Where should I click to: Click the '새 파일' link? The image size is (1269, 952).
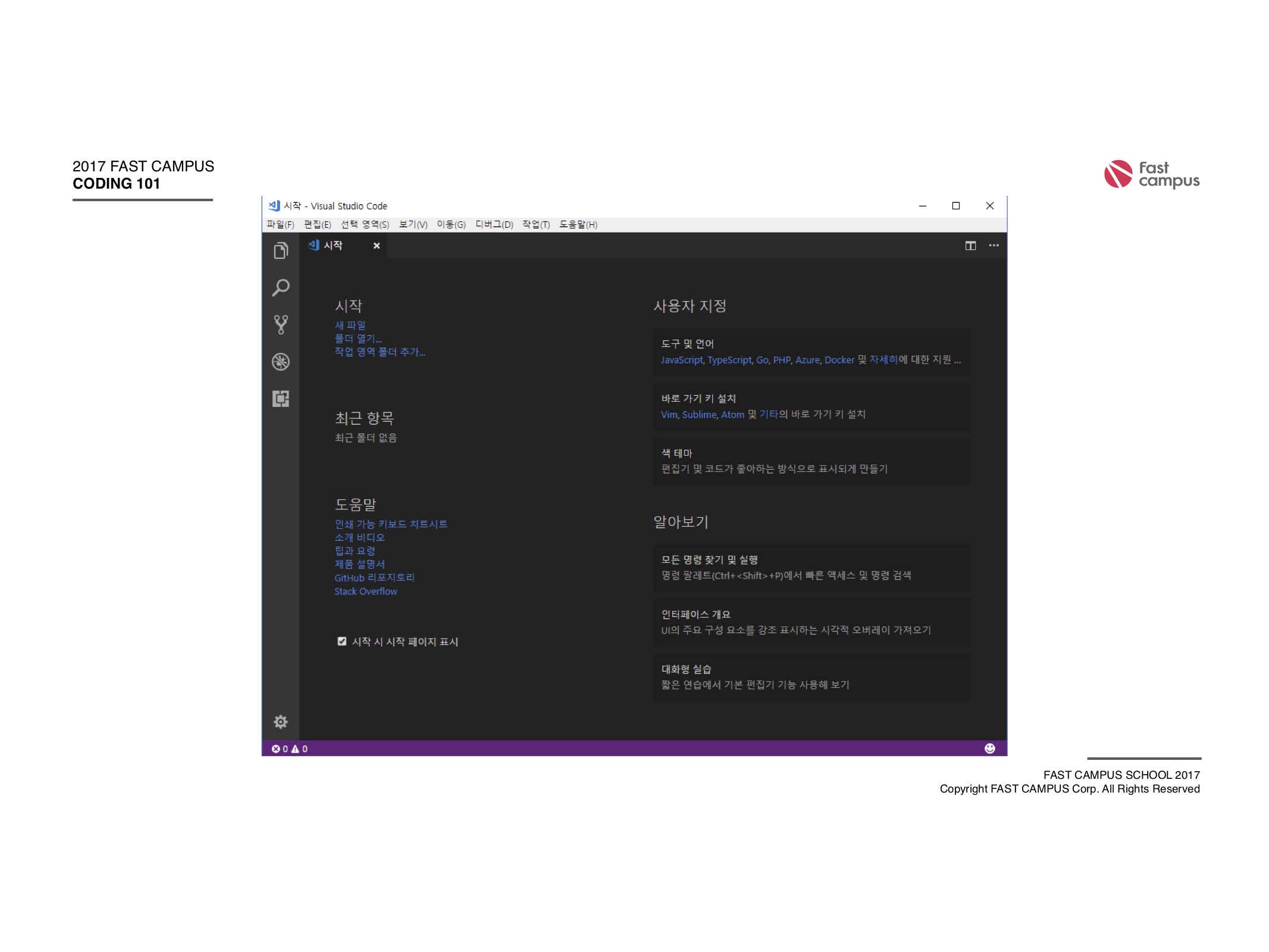click(350, 325)
